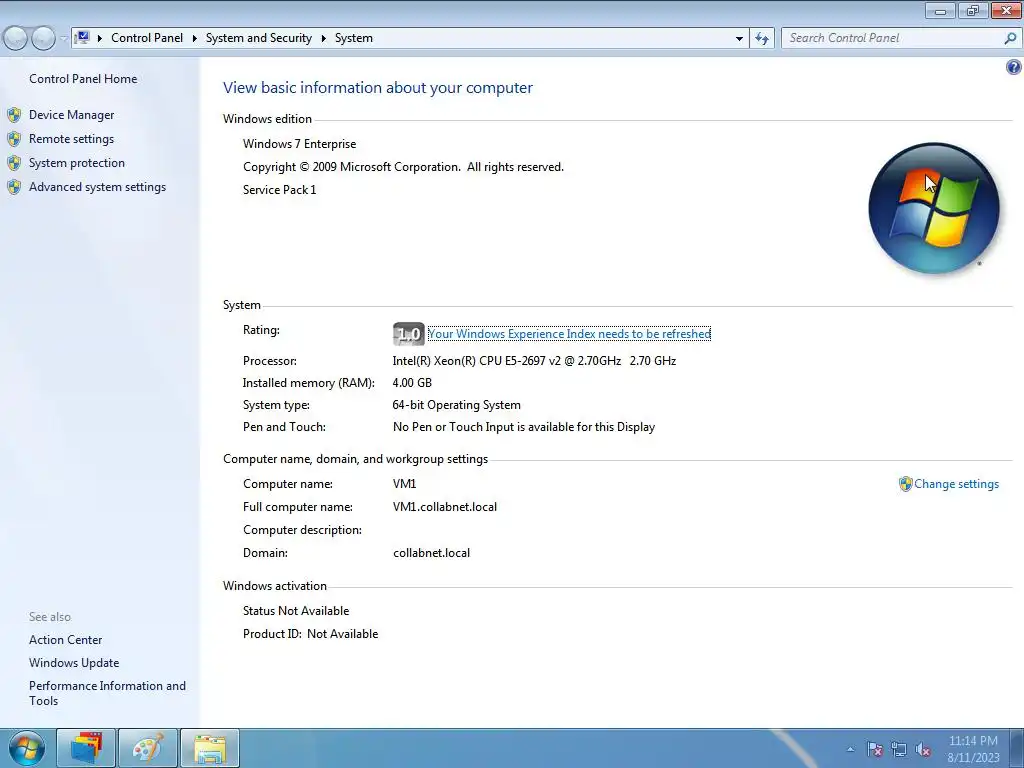Open the recent pages dropdown arrow

63,39
